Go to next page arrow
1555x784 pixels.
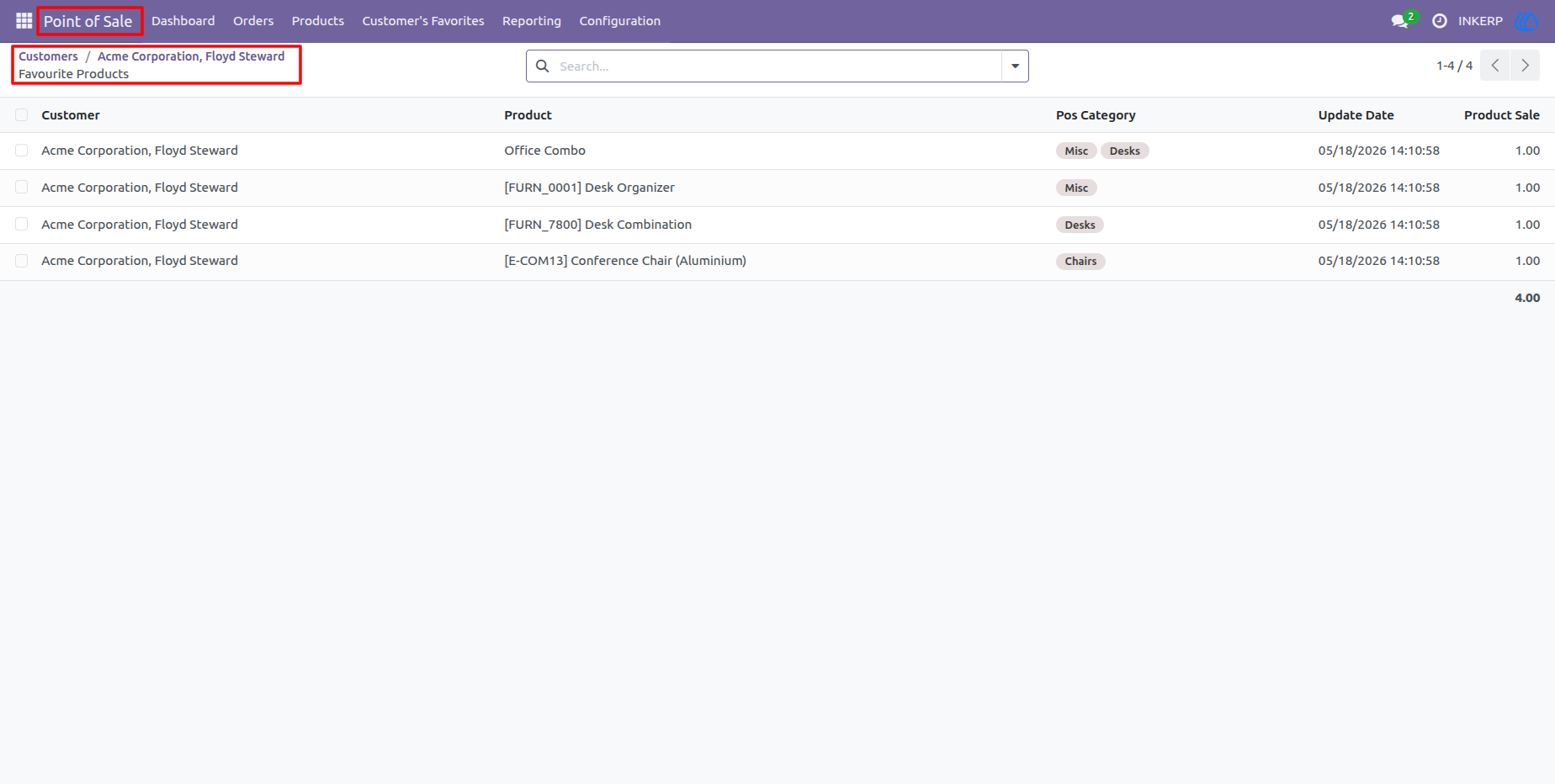pos(1525,66)
